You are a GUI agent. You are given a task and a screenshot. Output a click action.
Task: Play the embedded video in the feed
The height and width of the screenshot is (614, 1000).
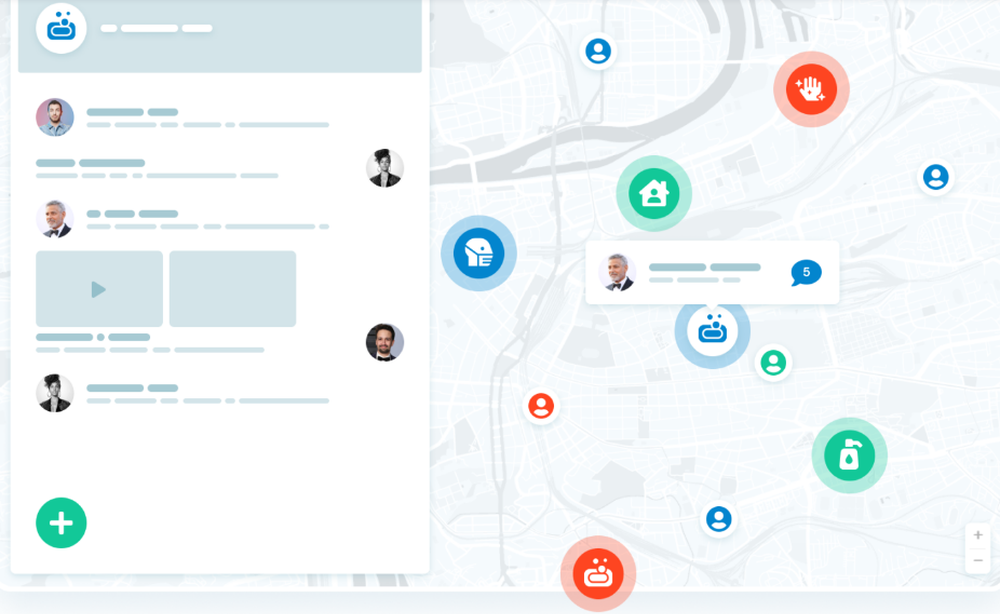[98, 289]
